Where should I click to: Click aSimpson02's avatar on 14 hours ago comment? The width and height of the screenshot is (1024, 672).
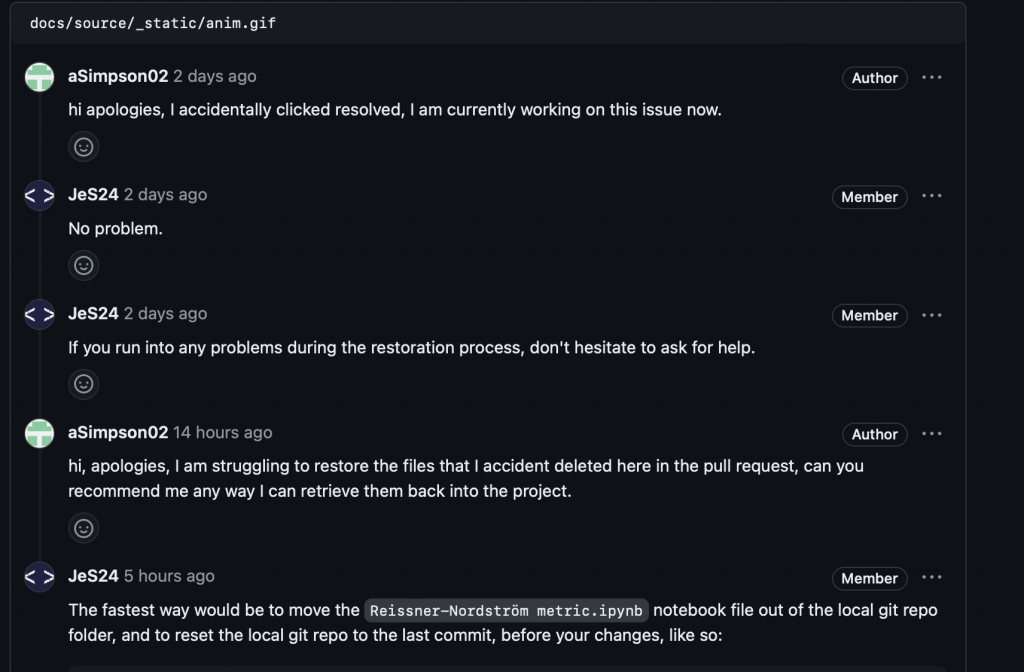(39, 434)
